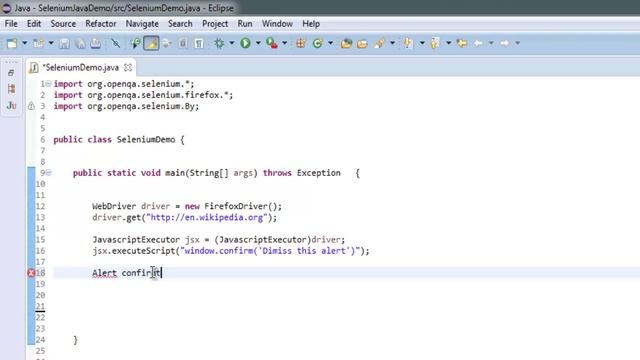Click the Last Edit Location icon
Screen dimensions: 640x360
(x=462, y=43)
